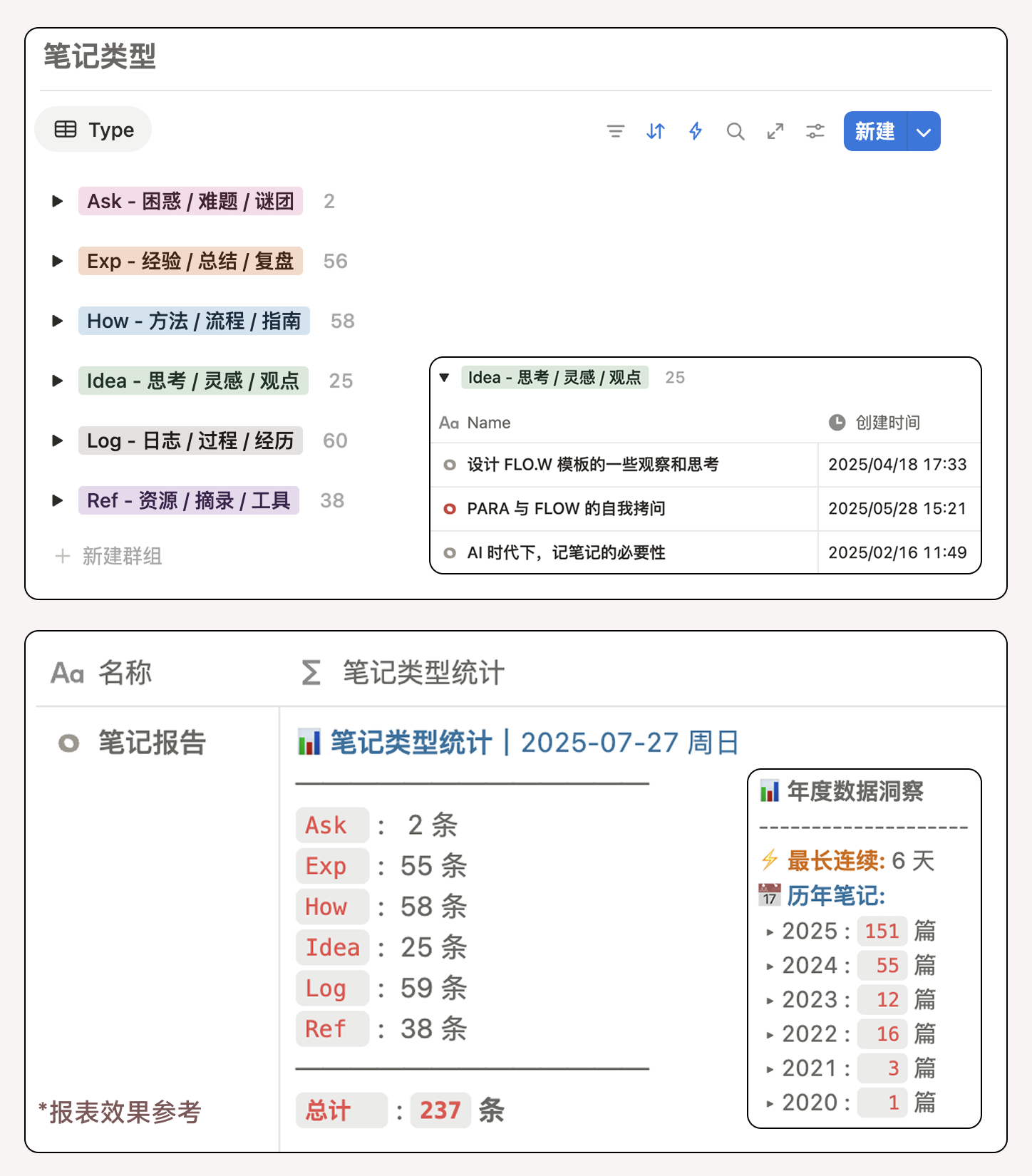The width and height of the screenshot is (1032, 1176).
Task: Click bar chart icon before 笔记类型统计 title
Action: pos(309,742)
